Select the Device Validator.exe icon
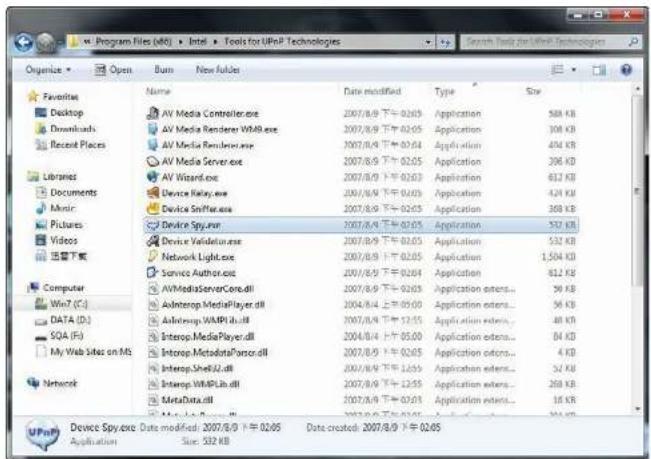The width and height of the screenshot is (651, 459). (x=153, y=241)
